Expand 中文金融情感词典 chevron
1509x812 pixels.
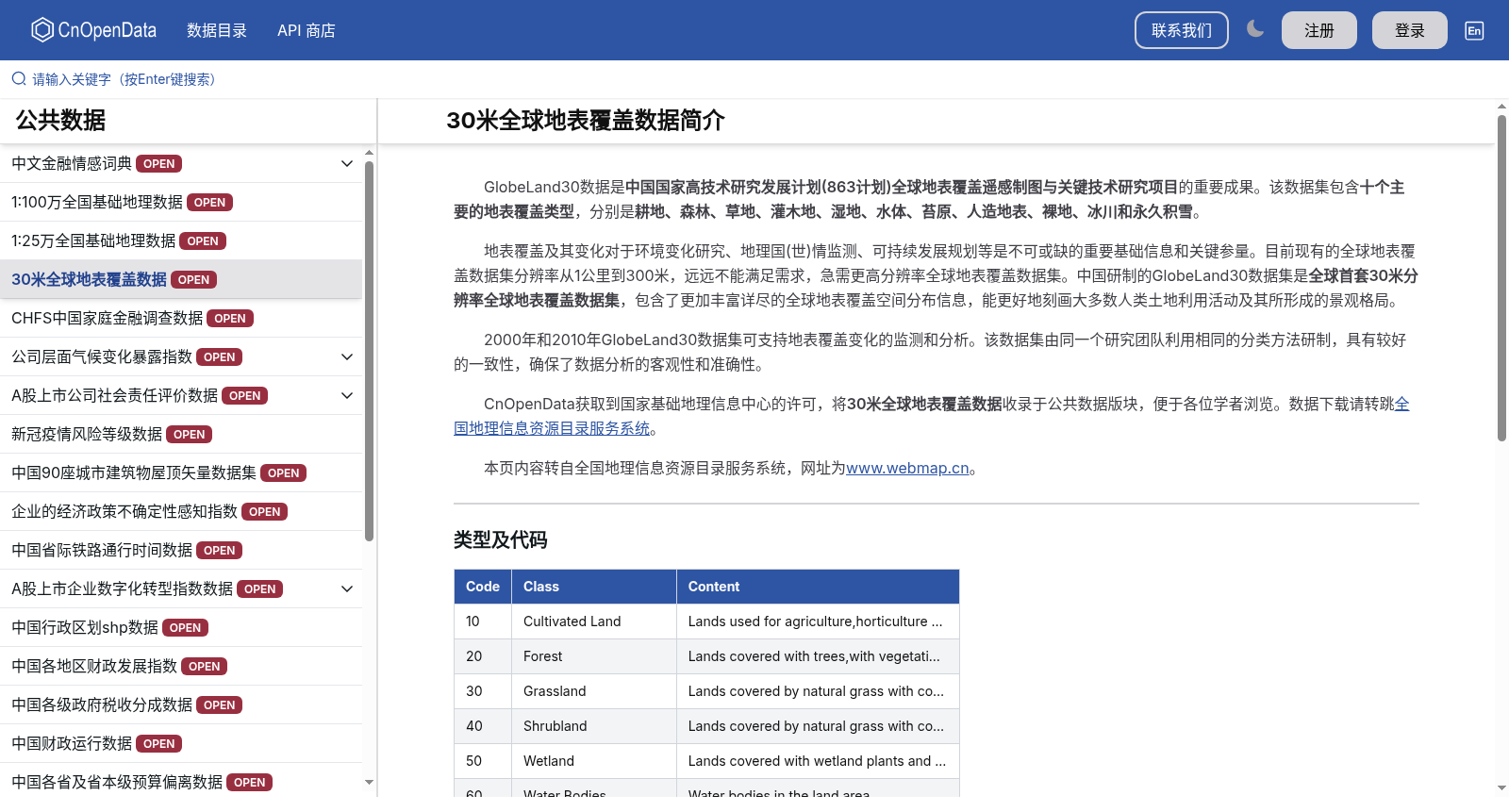pyautogui.click(x=347, y=163)
